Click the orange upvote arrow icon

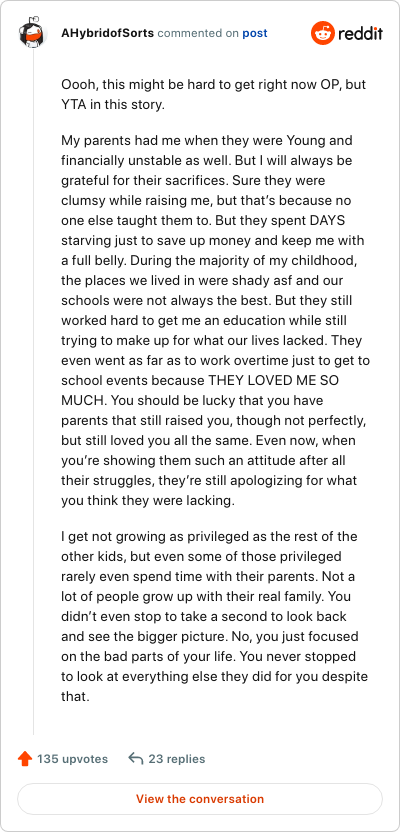(25, 759)
